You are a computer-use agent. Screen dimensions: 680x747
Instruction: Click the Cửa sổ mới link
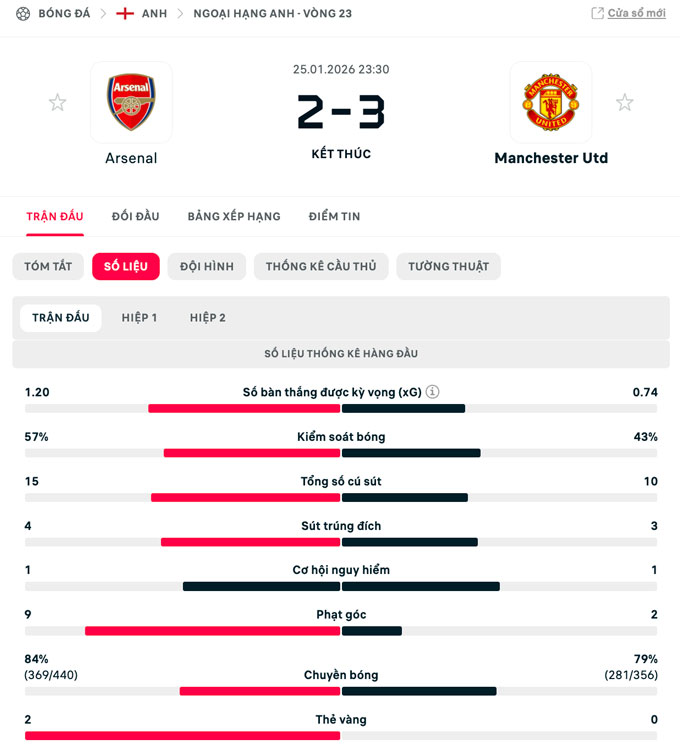pos(636,14)
